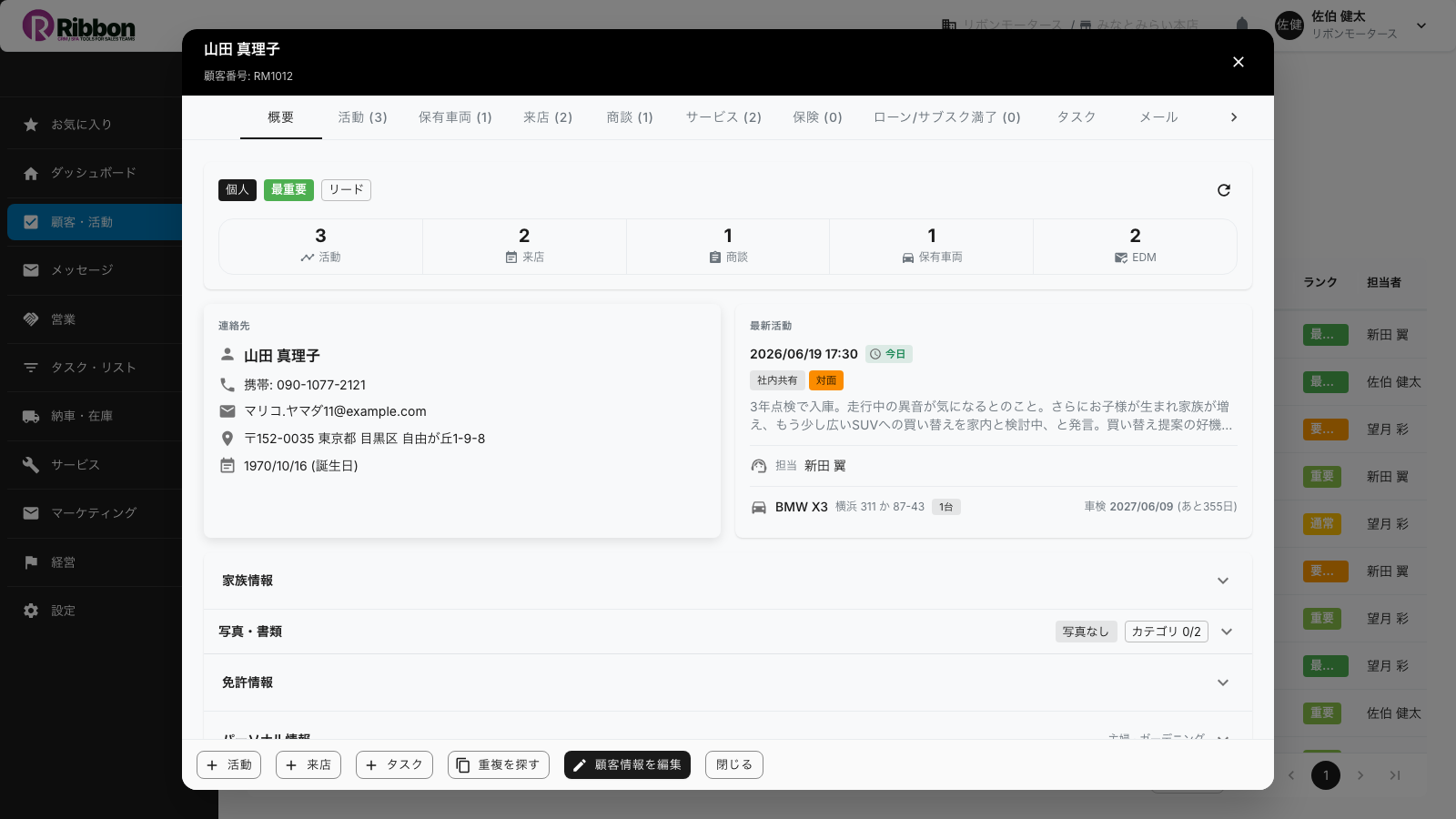
Task: Switch to メール tab
Action: coord(1158,117)
